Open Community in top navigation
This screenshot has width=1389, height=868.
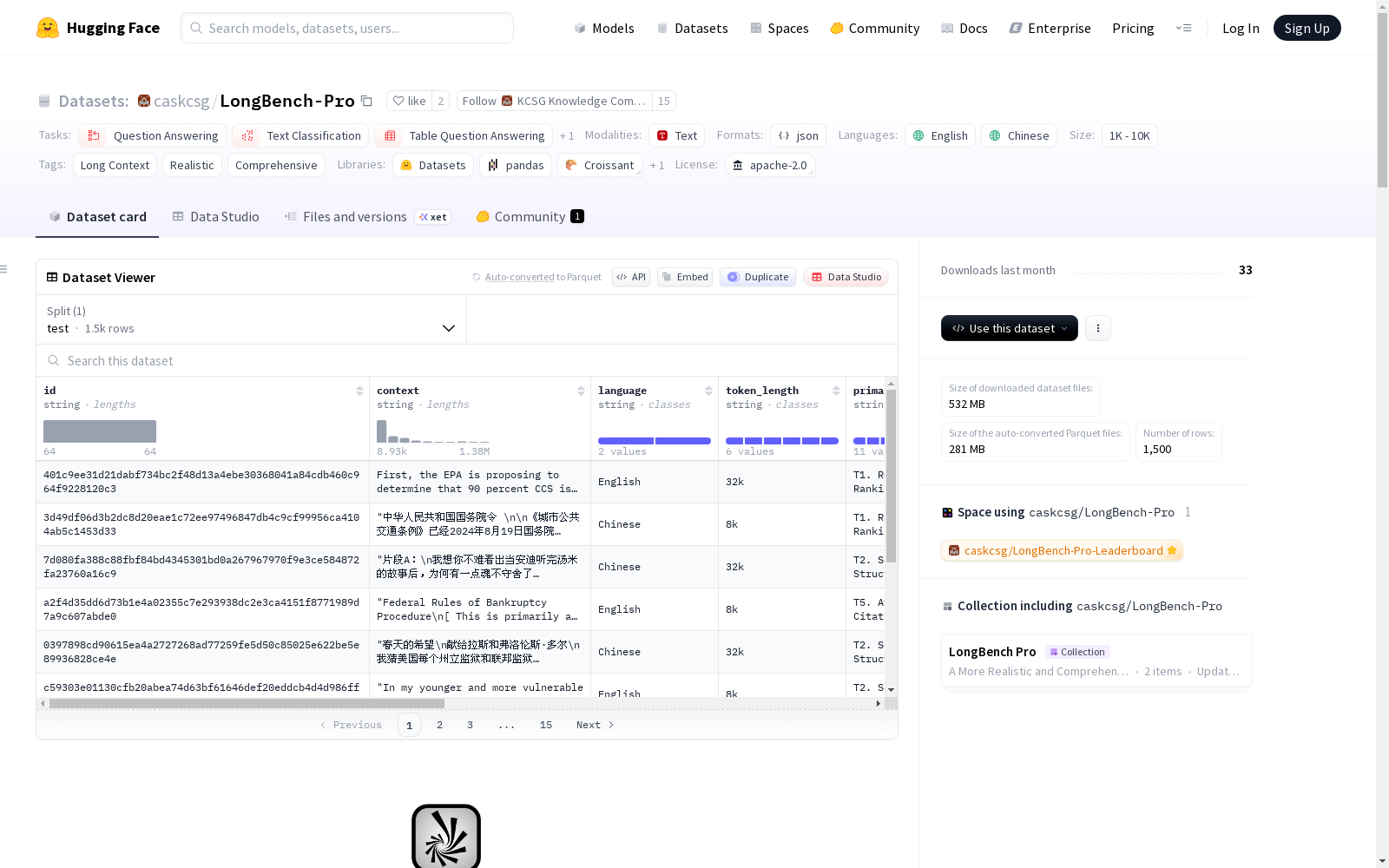pos(875,28)
